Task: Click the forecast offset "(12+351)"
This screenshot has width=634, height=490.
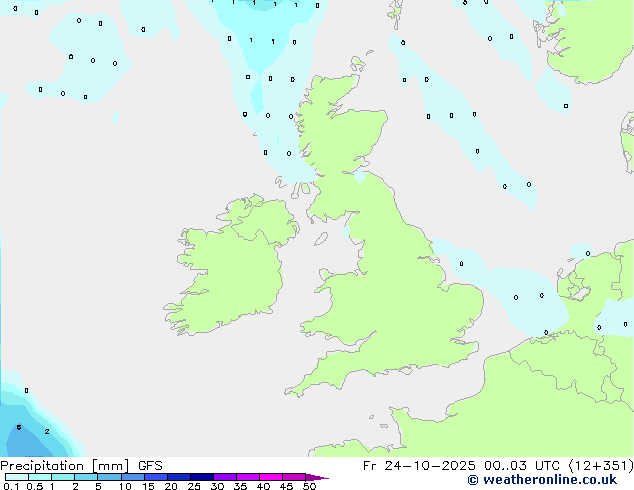Action: [601, 466]
